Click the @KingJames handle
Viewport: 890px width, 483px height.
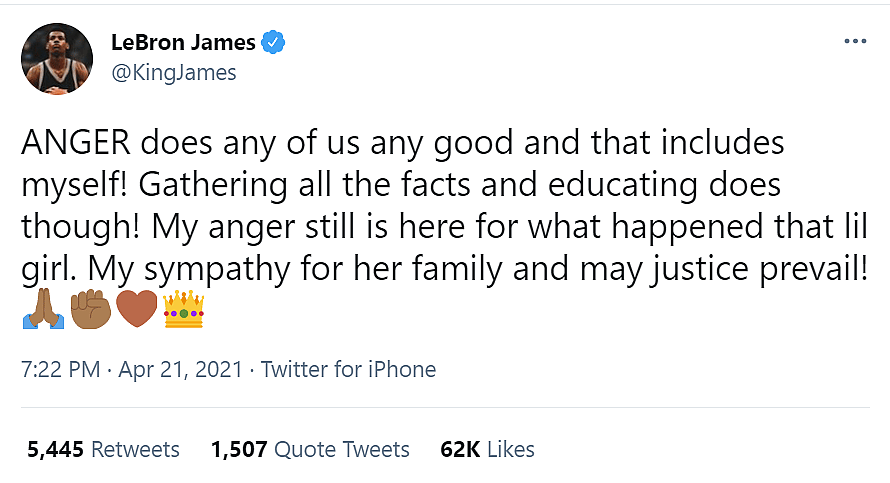point(174,73)
